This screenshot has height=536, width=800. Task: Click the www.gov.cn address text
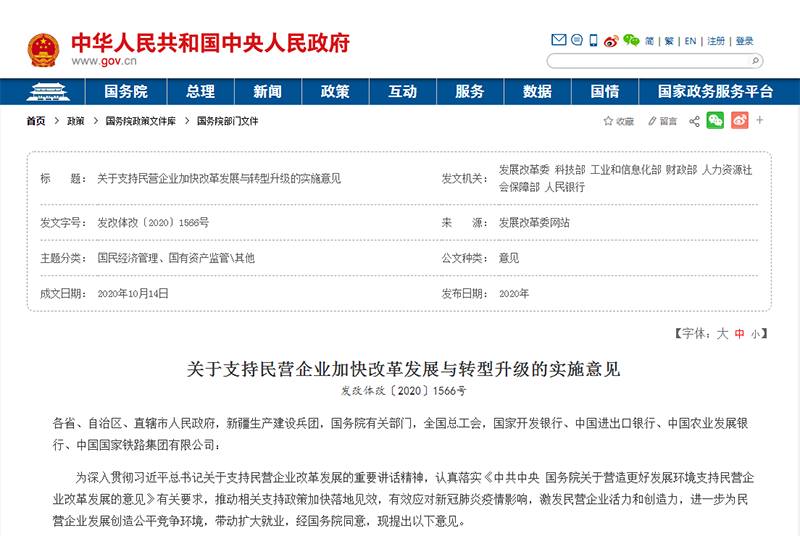(x=104, y=61)
